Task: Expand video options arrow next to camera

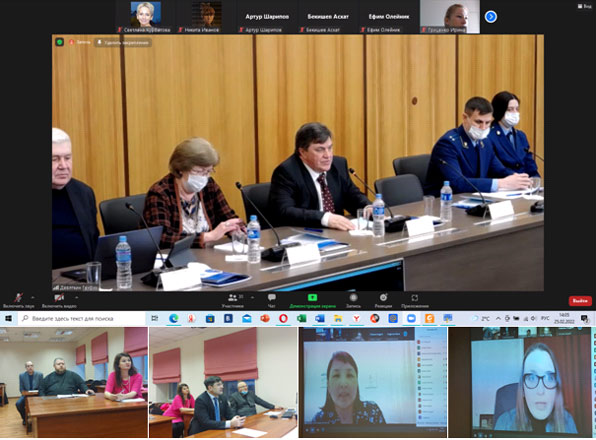Action: click(76, 298)
